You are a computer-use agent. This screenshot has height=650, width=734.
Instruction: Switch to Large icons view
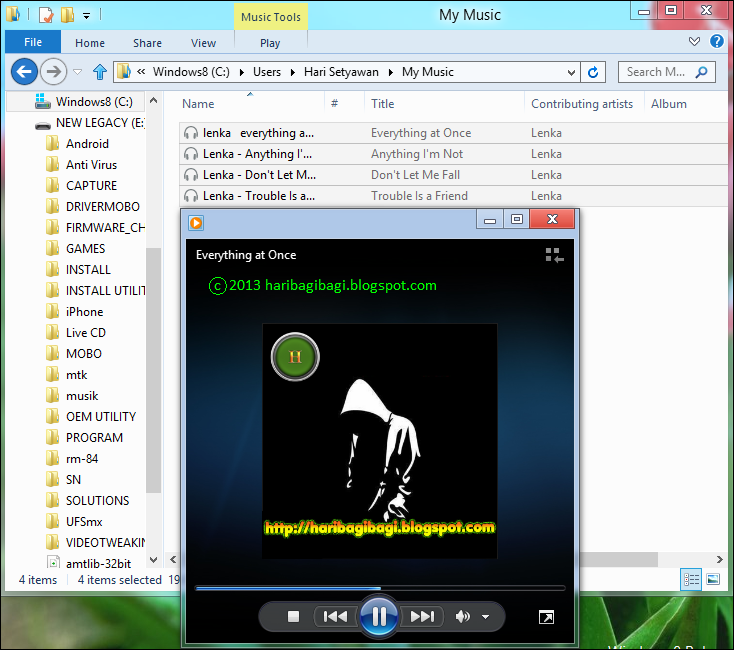(x=713, y=579)
